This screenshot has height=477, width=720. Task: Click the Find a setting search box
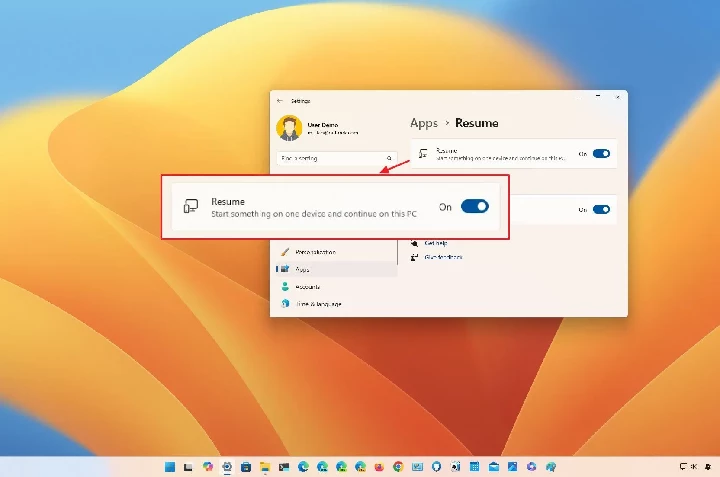click(x=330, y=158)
